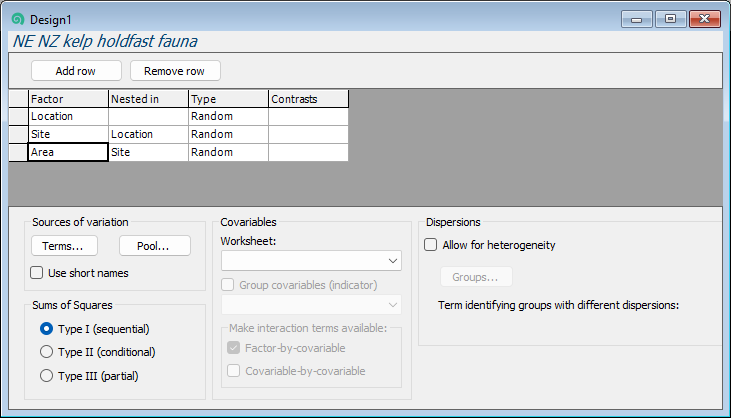Viewport: 731px width, 418px height.
Task: Click the Remove row button
Action: click(174, 71)
